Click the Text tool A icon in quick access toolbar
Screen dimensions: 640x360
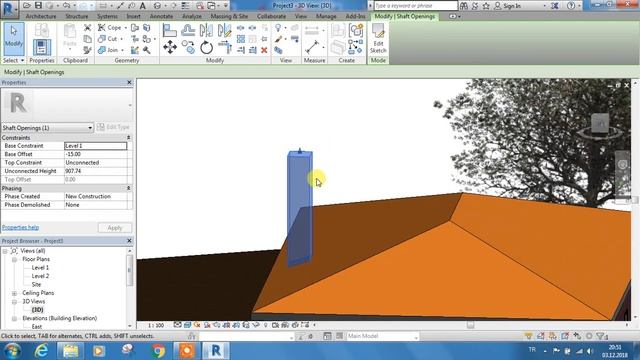click(x=142, y=5)
